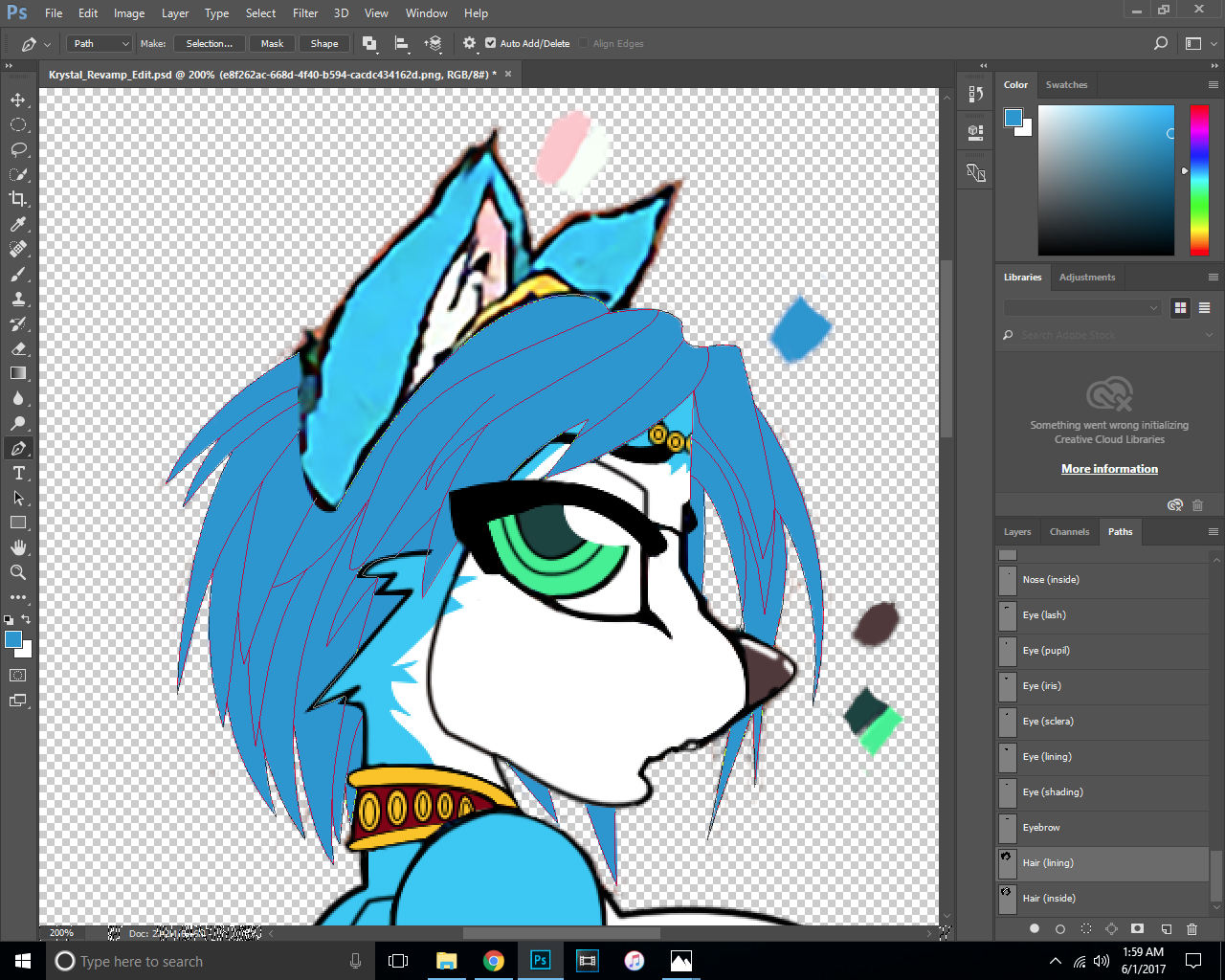Select the Zoom tool in toolbar
The width and height of the screenshot is (1225, 980).
[18, 572]
